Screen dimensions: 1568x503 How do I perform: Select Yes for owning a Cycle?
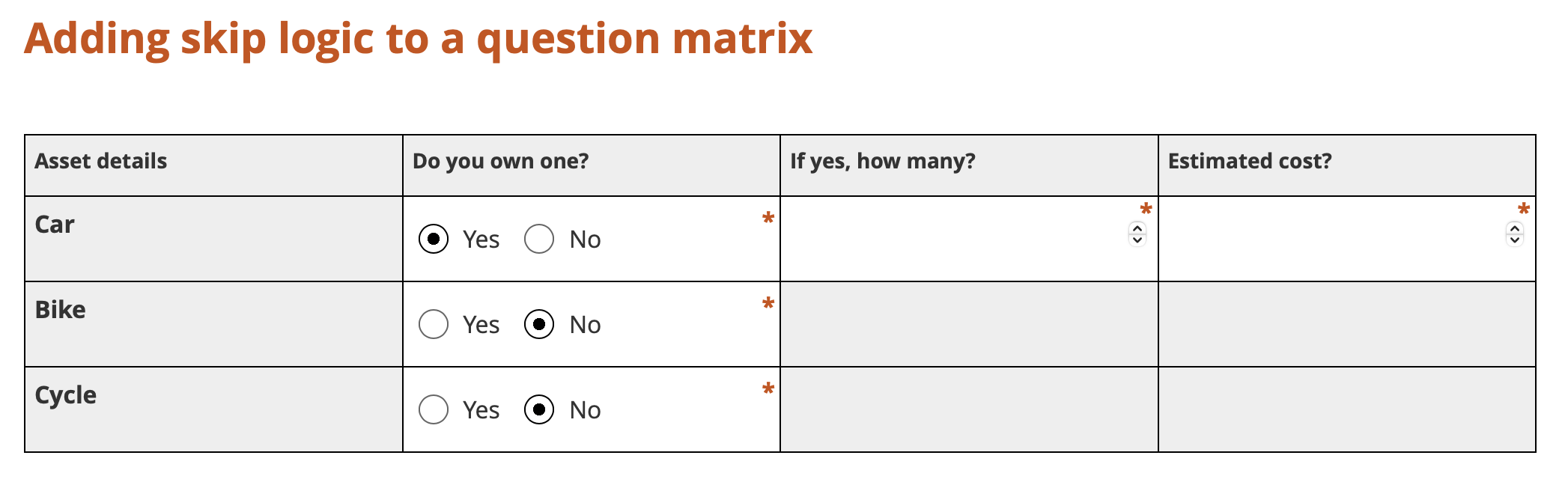pyautogui.click(x=433, y=409)
